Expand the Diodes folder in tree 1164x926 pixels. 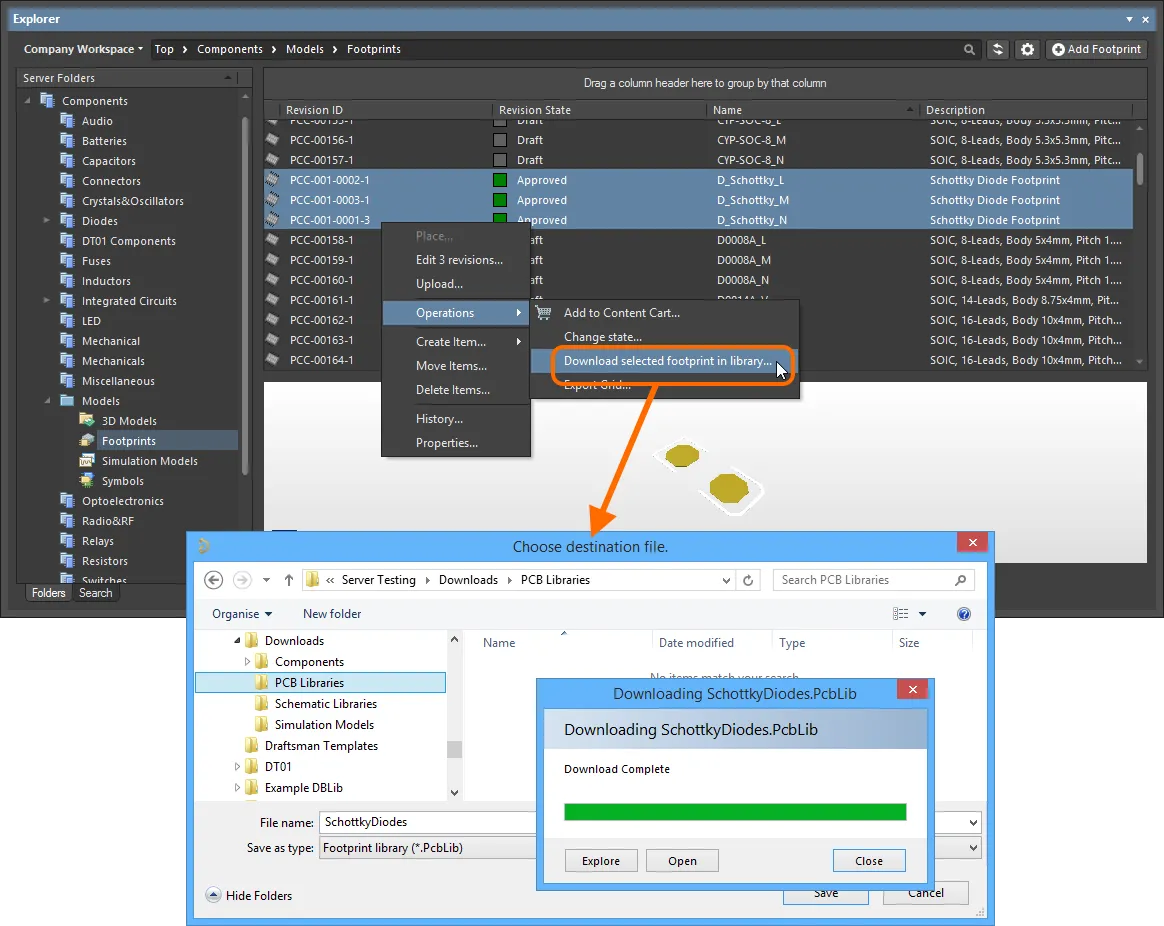[x=47, y=221]
